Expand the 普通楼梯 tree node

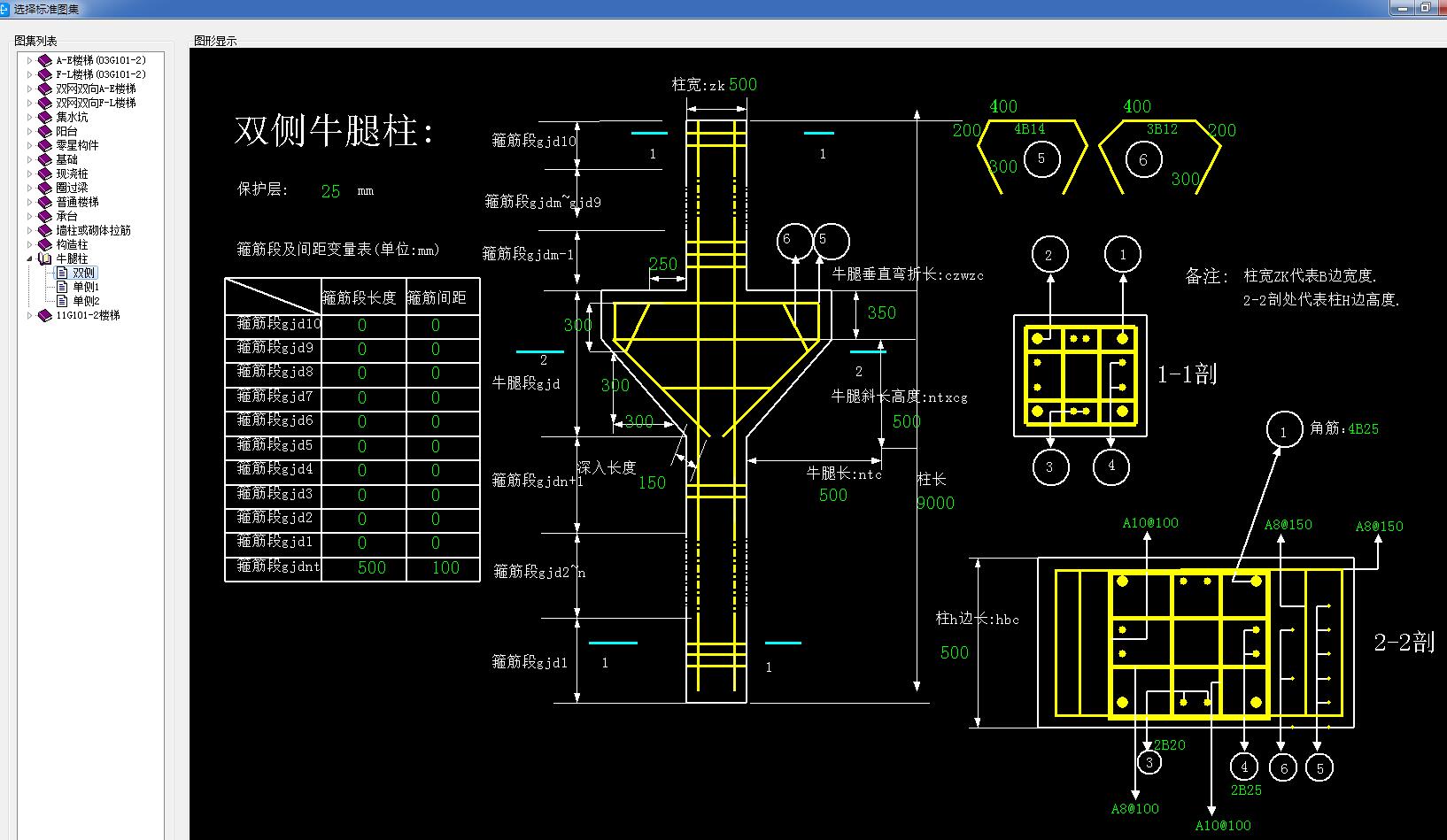click(29, 202)
